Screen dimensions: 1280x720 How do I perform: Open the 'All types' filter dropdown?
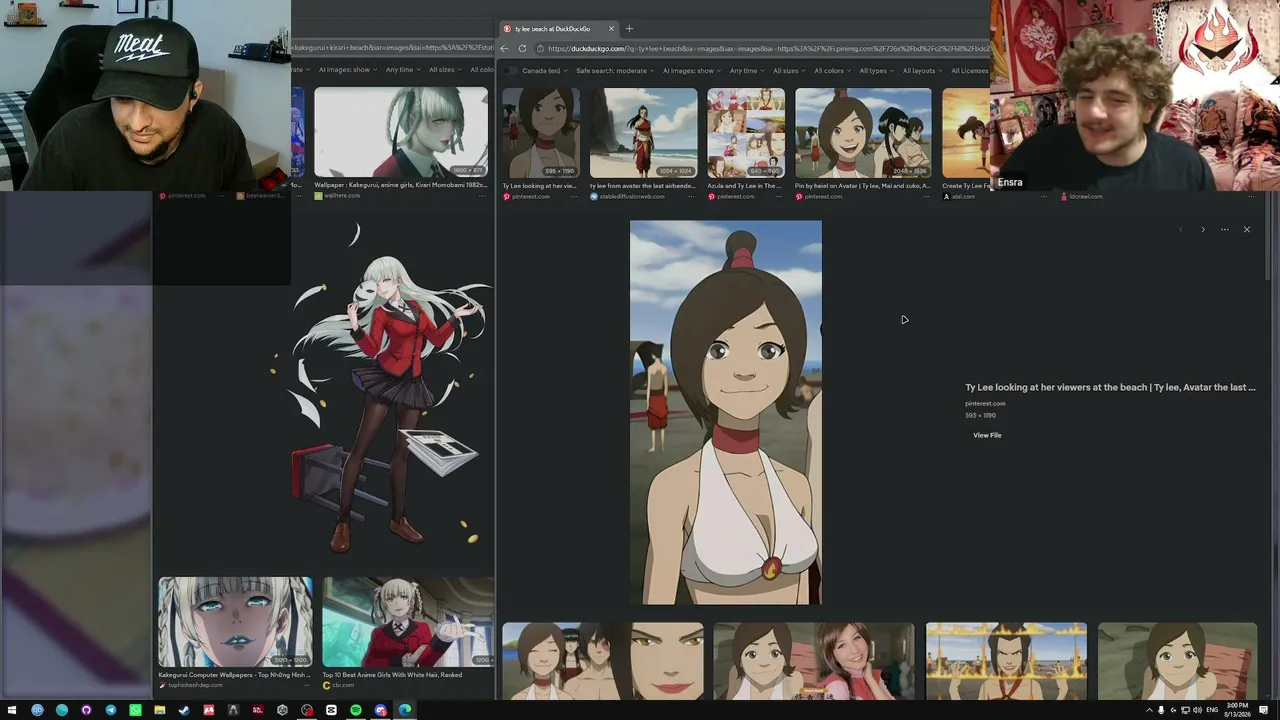pyautogui.click(x=877, y=71)
